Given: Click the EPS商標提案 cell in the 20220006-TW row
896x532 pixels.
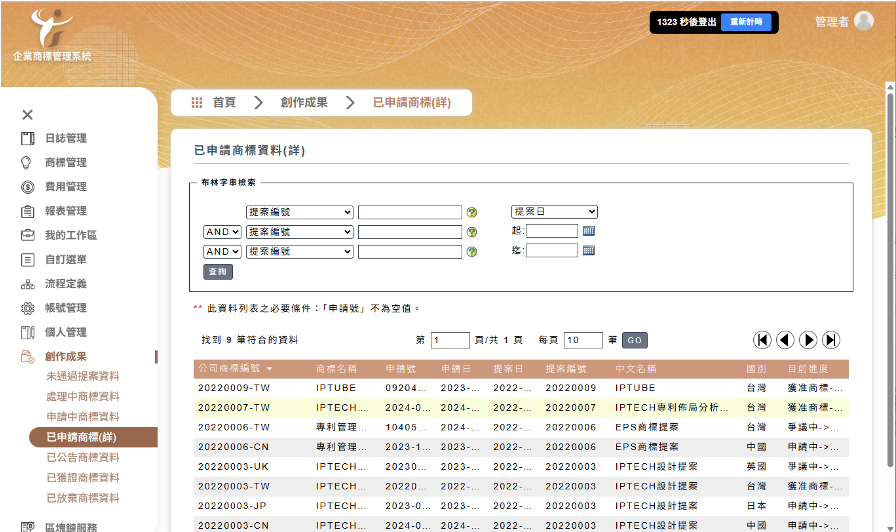Looking at the screenshot, I should tap(647, 427).
